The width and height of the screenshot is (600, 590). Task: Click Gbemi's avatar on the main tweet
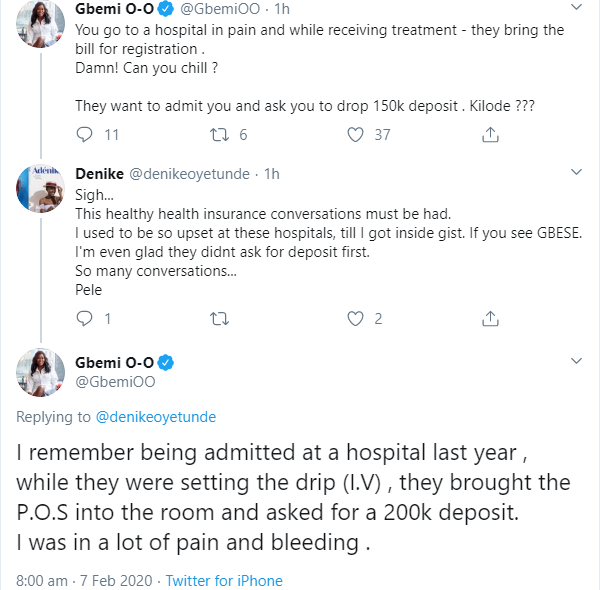click(x=39, y=372)
